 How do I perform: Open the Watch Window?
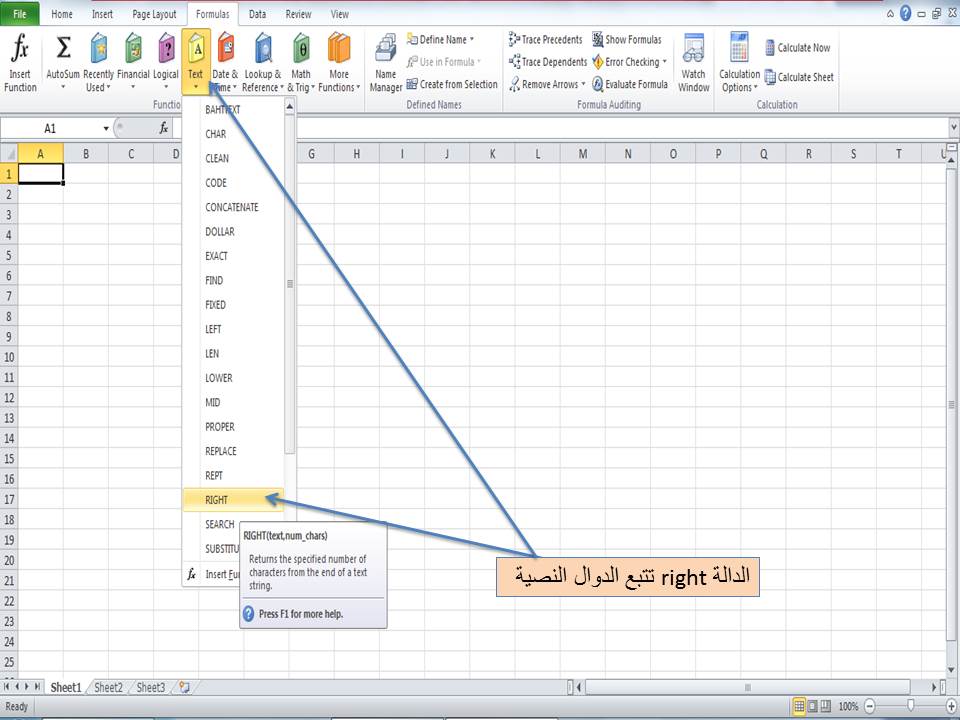[693, 64]
